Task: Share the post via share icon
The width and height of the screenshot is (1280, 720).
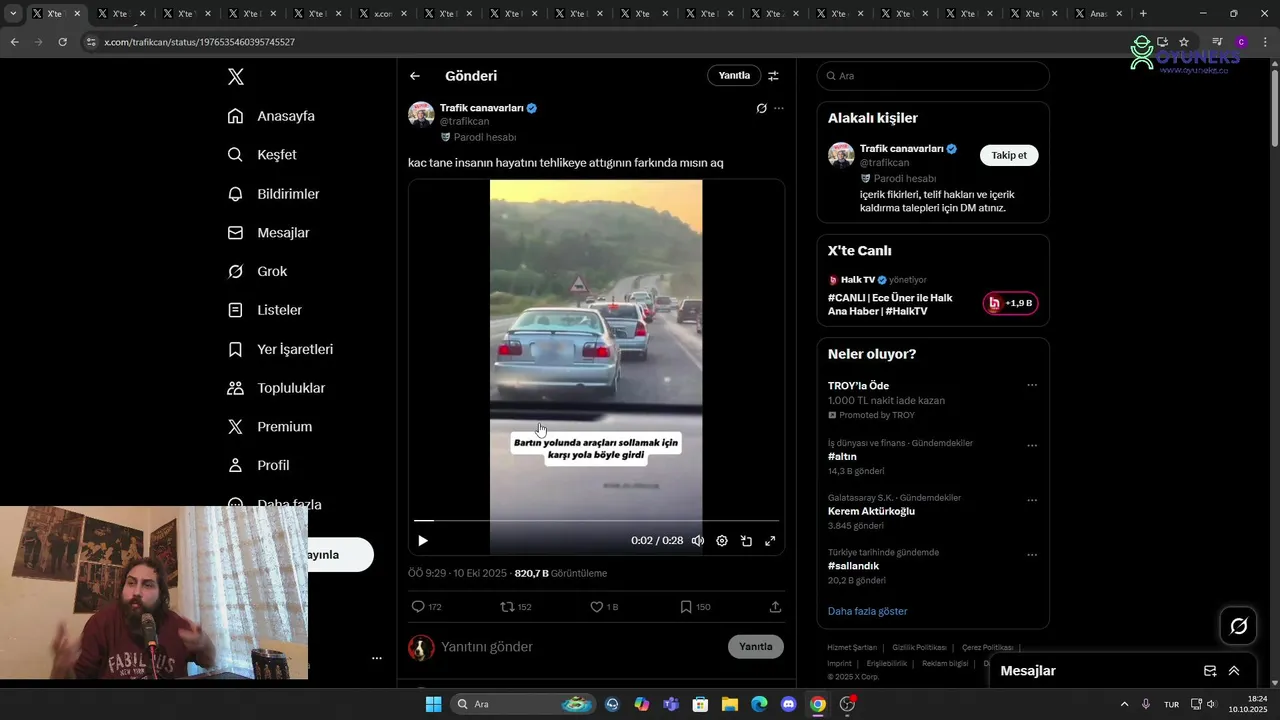Action: click(775, 607)
